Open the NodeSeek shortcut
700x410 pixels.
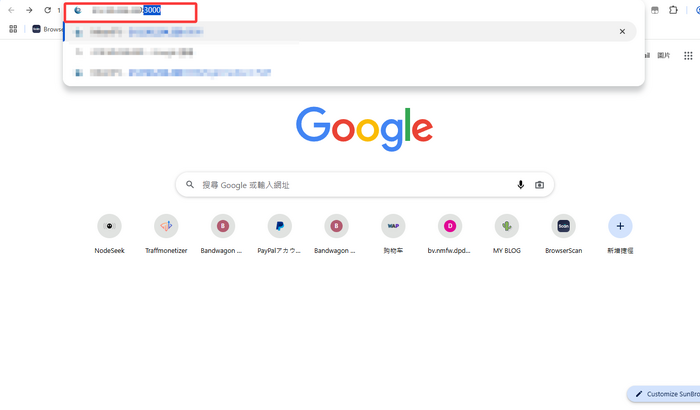point(109,227)
